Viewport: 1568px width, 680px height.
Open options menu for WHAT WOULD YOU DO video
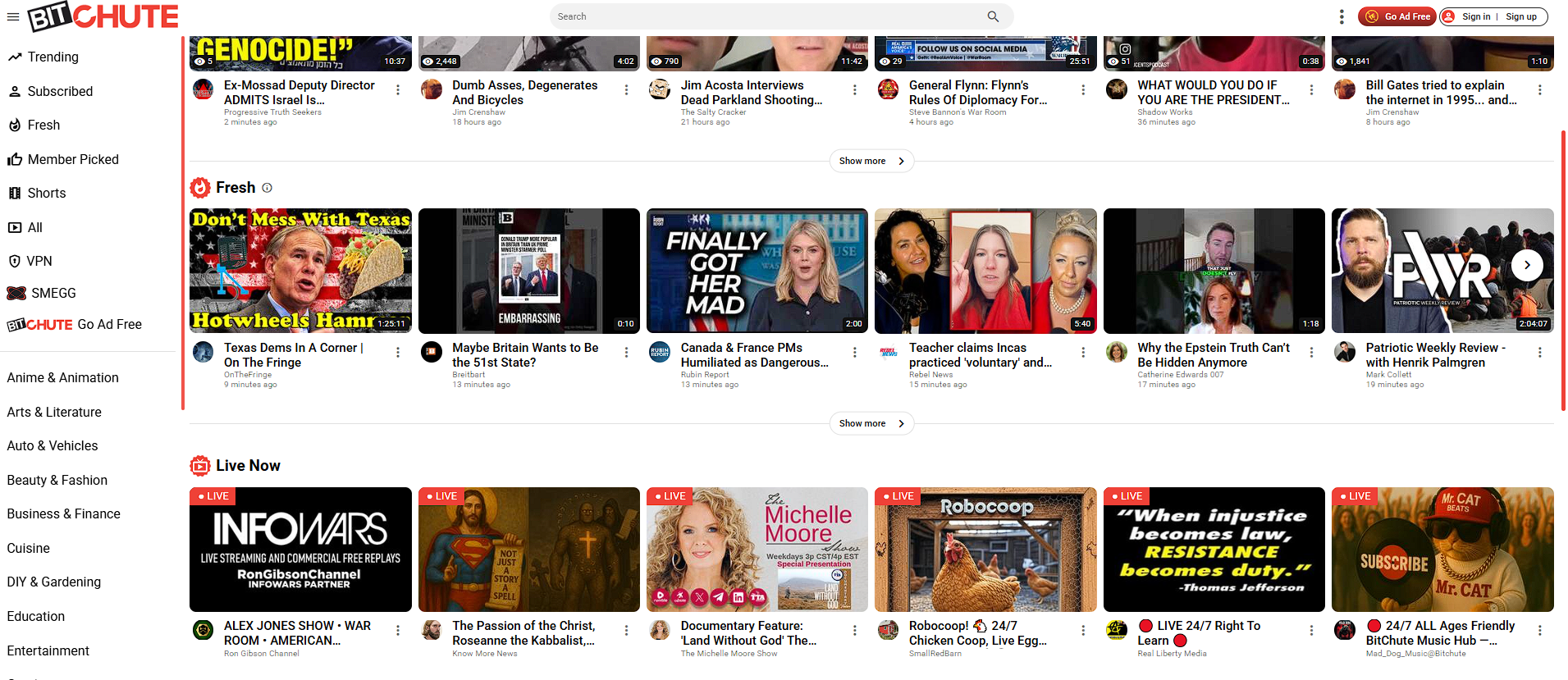1311,90
